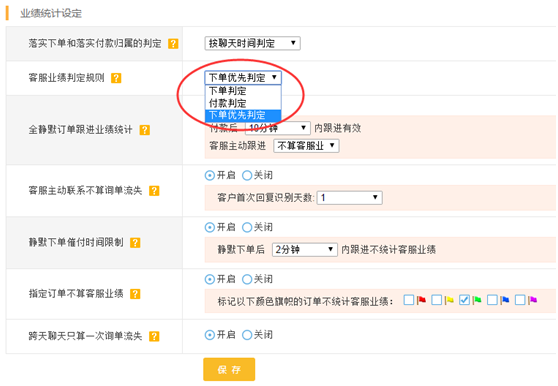
Task: Open help icon beside 客服主动联系不算询单流失
Action: click(x=154, y=191)
